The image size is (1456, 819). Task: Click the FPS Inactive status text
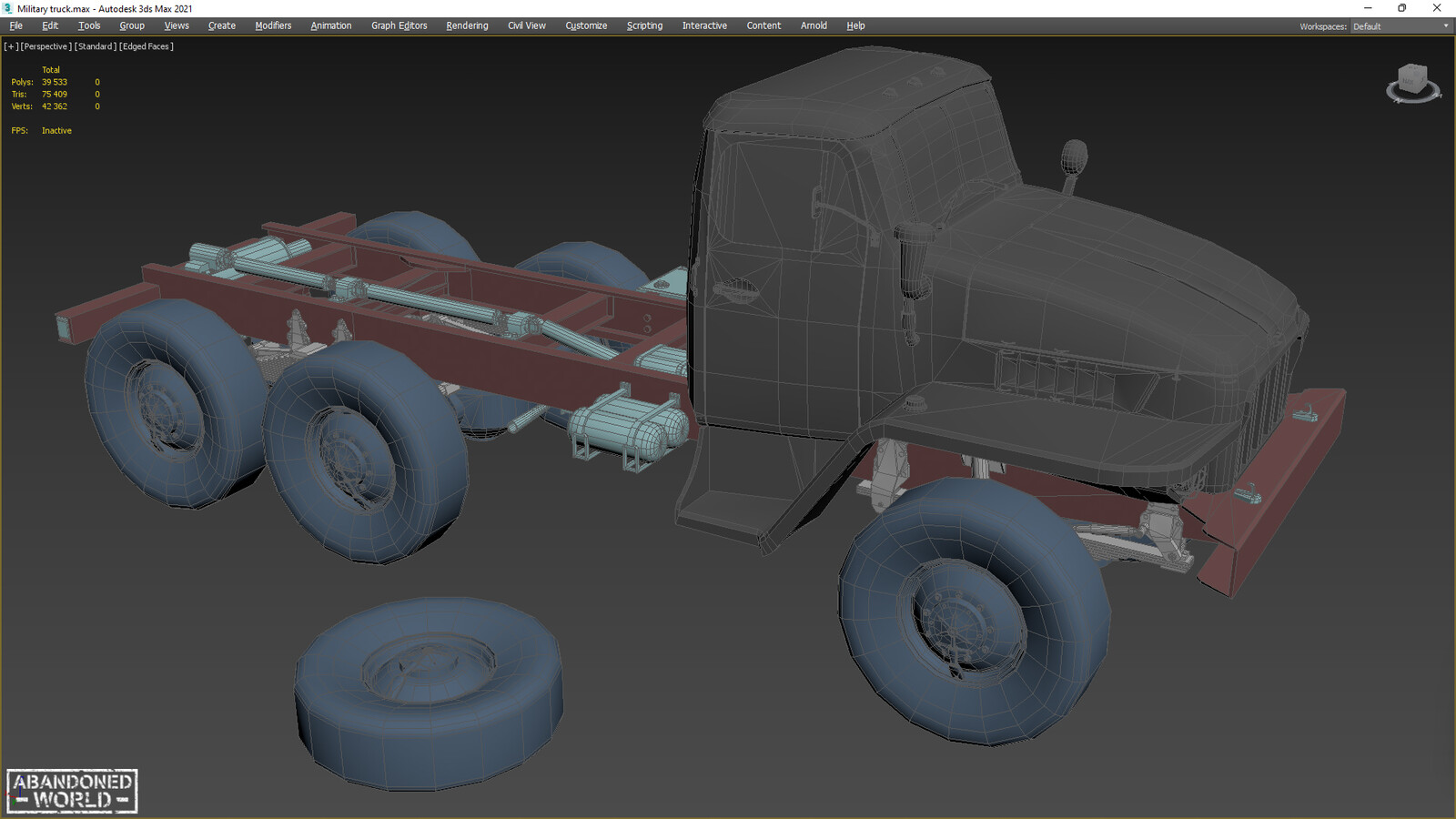(56, 131)
